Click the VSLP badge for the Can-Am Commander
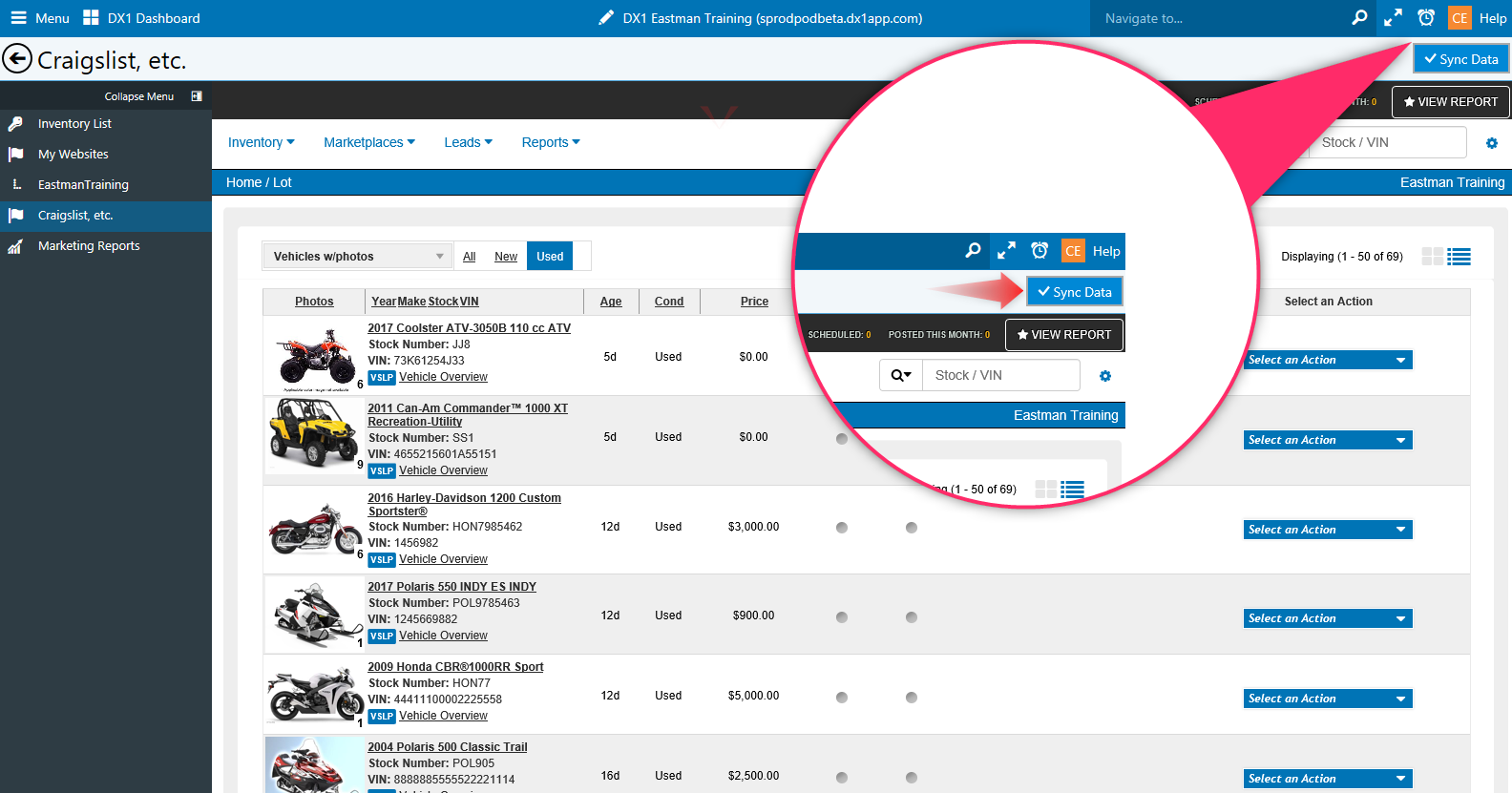The image size is (1512, 793). (382, 471)
